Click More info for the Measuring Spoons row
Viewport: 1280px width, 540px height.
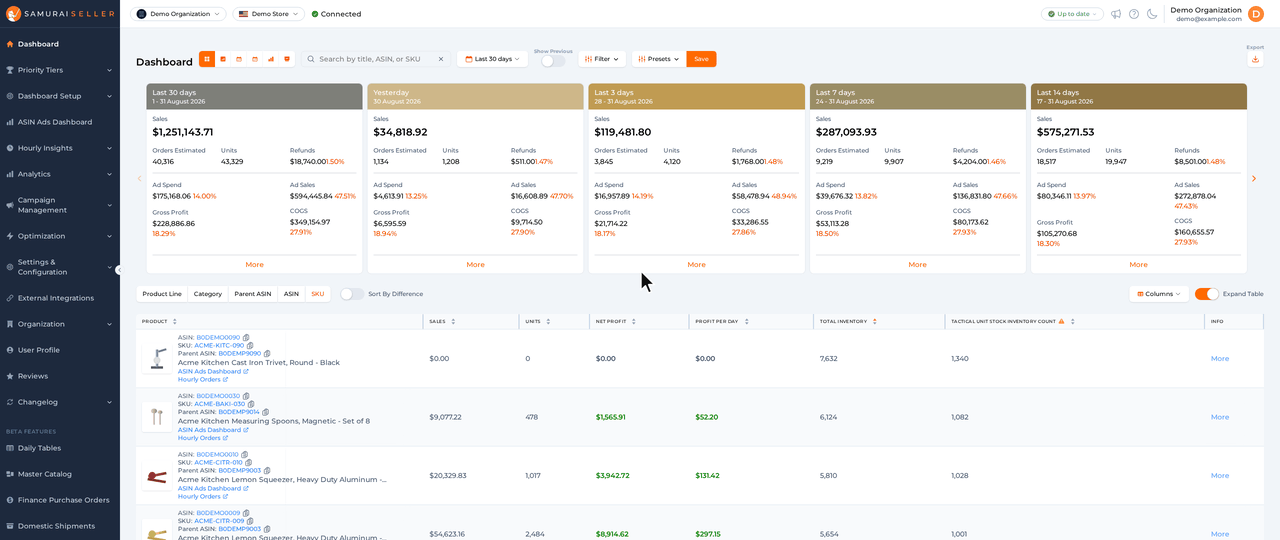[x=1220, y=417]
